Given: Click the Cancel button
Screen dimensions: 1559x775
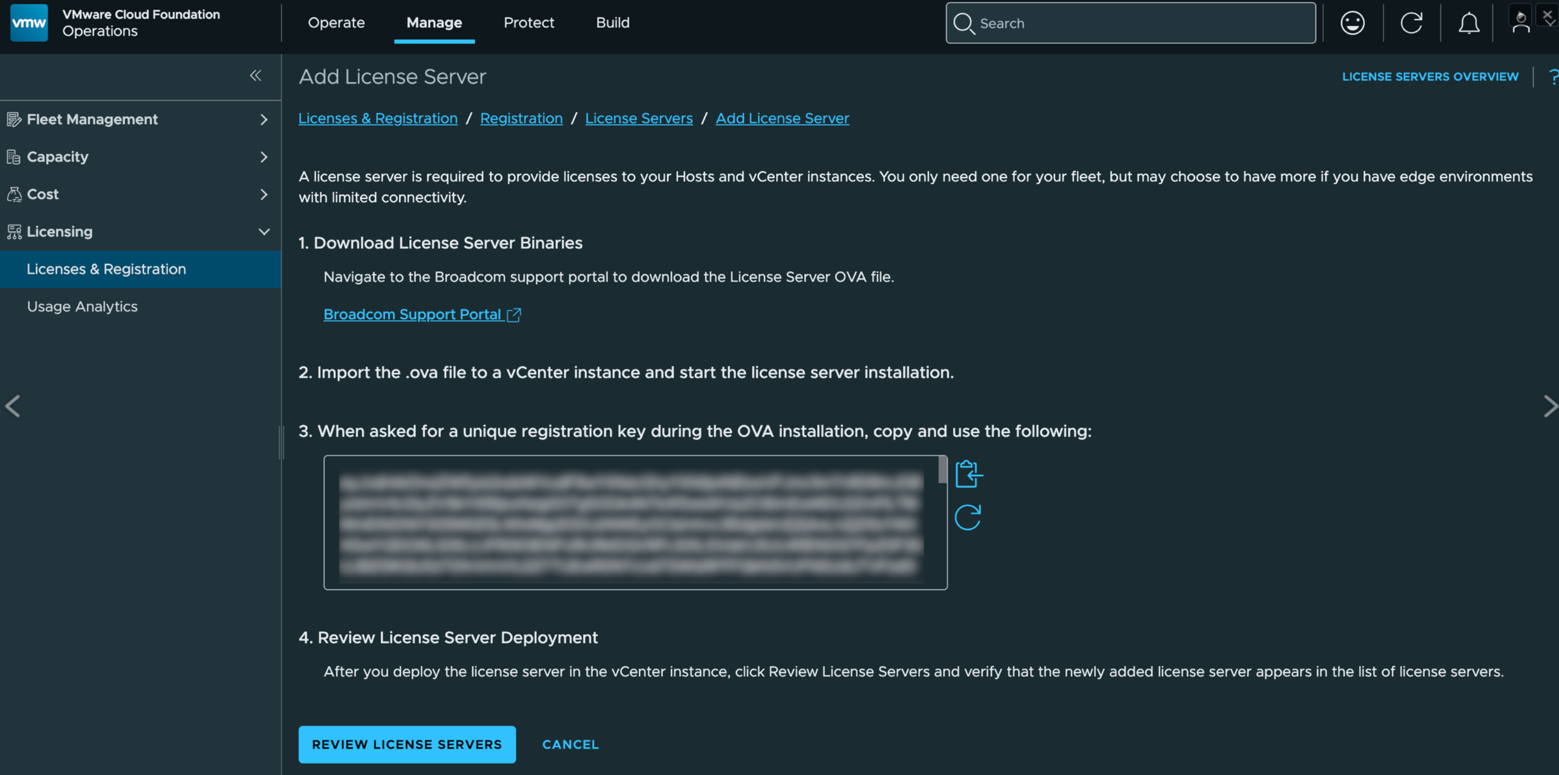Looking at the screenshot, I should pyautogui.click(x=570, y=744).
